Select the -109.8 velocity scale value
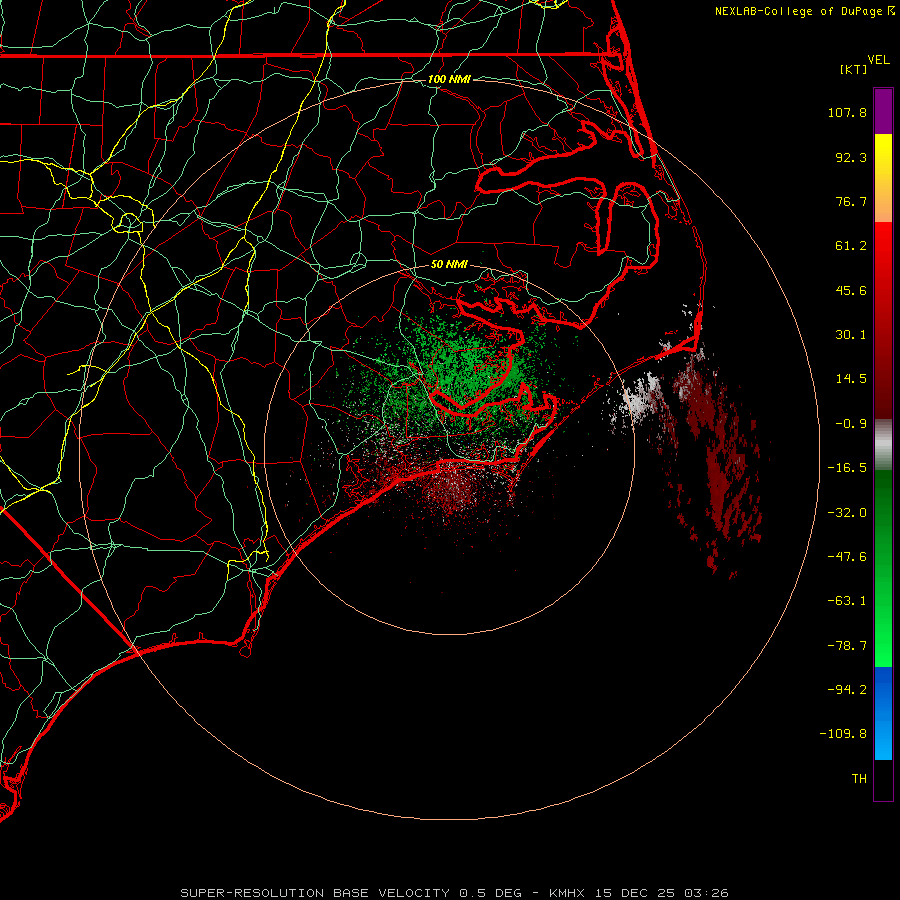The image size is (900, 900). tap(843, 734)
